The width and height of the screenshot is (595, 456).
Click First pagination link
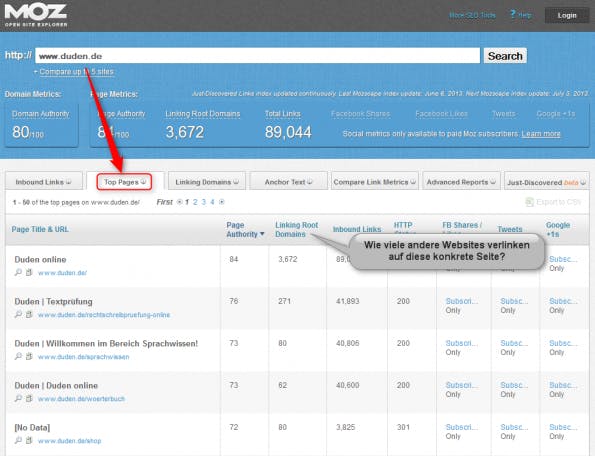[x=164, y=202]
